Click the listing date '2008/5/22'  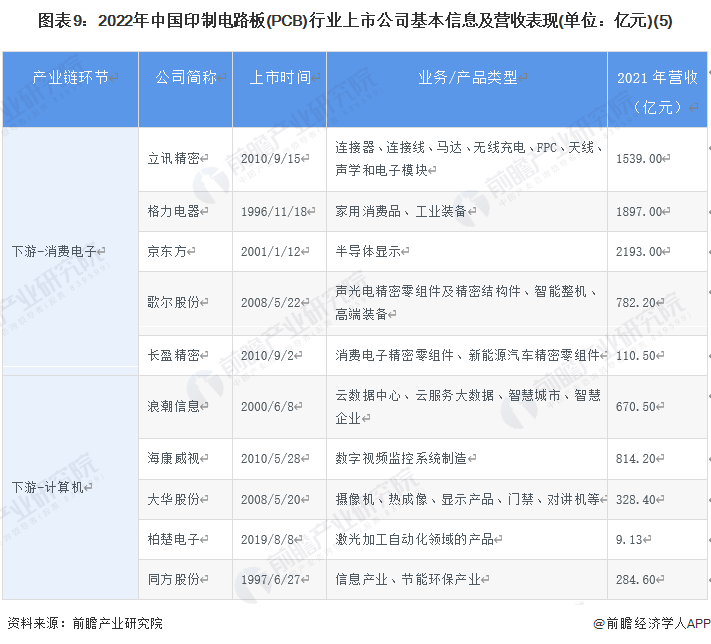click(x=271, y=302)
